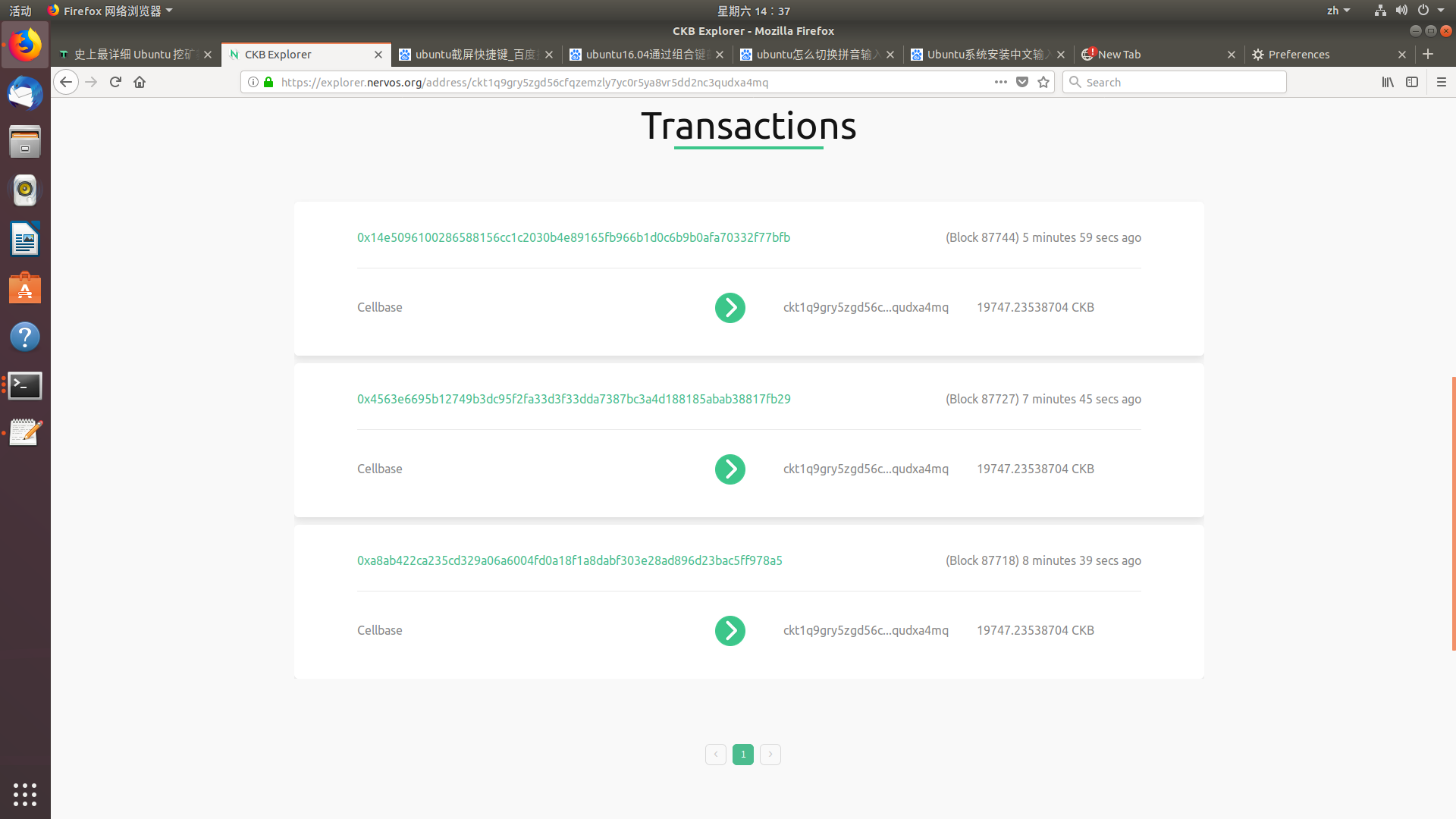The image size is (1456, 819).
Task: Select "Cellbase" in Block 87727 transaction
Action: point(379,469)
